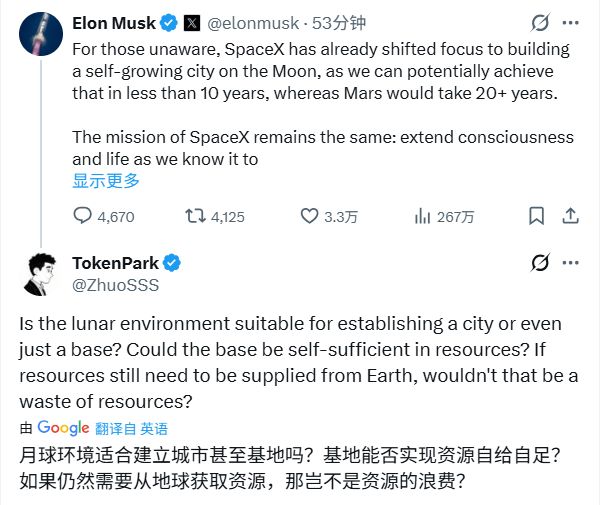
Task: Click the reply icon on Elon's tweet
Action: click(84, 216)
